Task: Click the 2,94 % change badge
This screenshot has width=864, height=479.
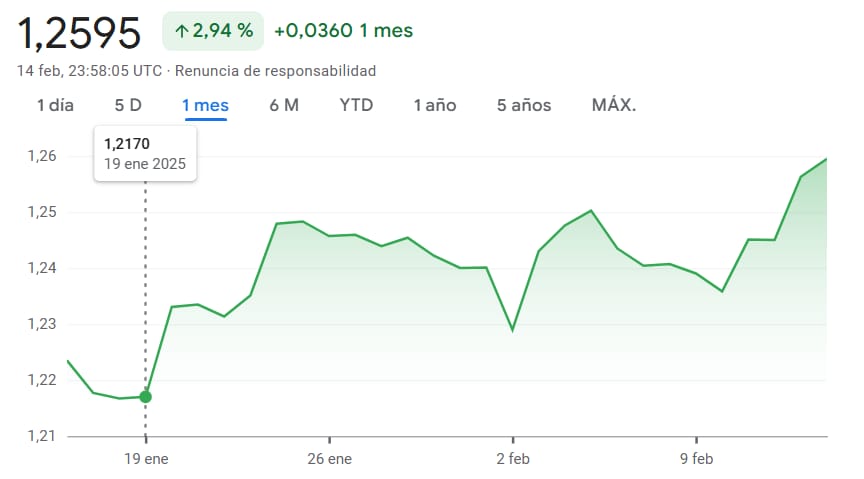Action: pos(213,31)
